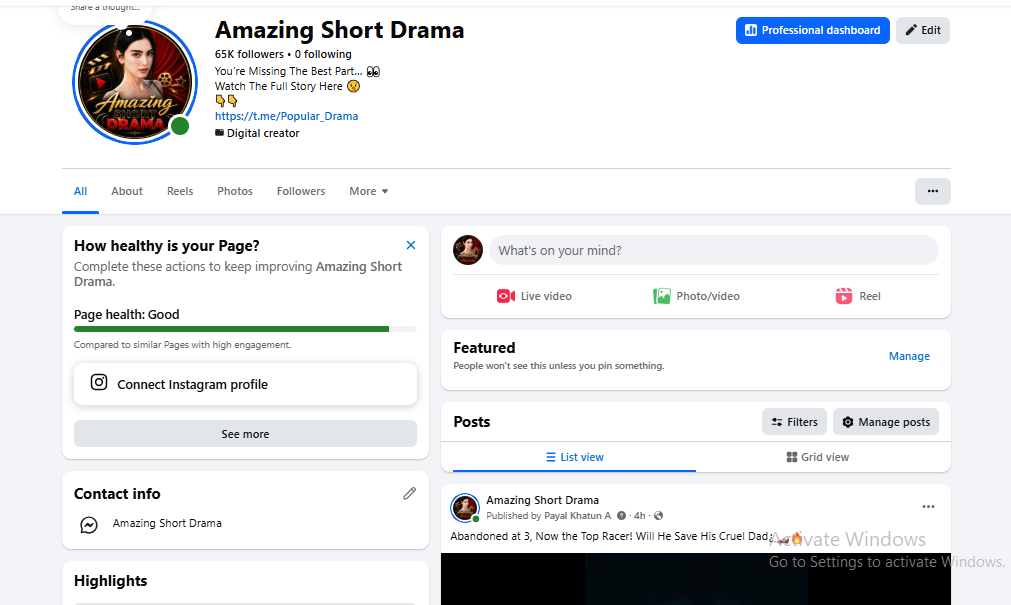
Task: Click the green online status dot on profile picture
Action: pos(180,126)
